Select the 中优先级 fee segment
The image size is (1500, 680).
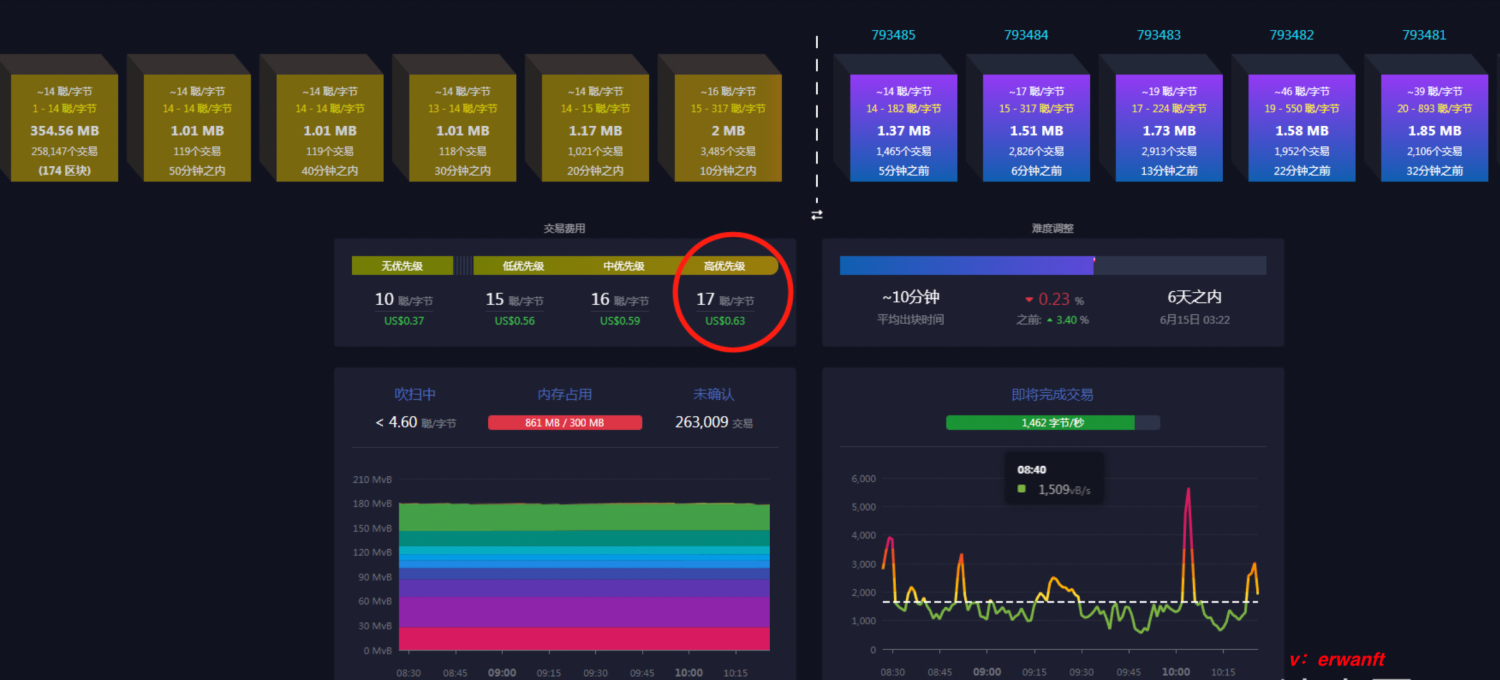(624, 266)
